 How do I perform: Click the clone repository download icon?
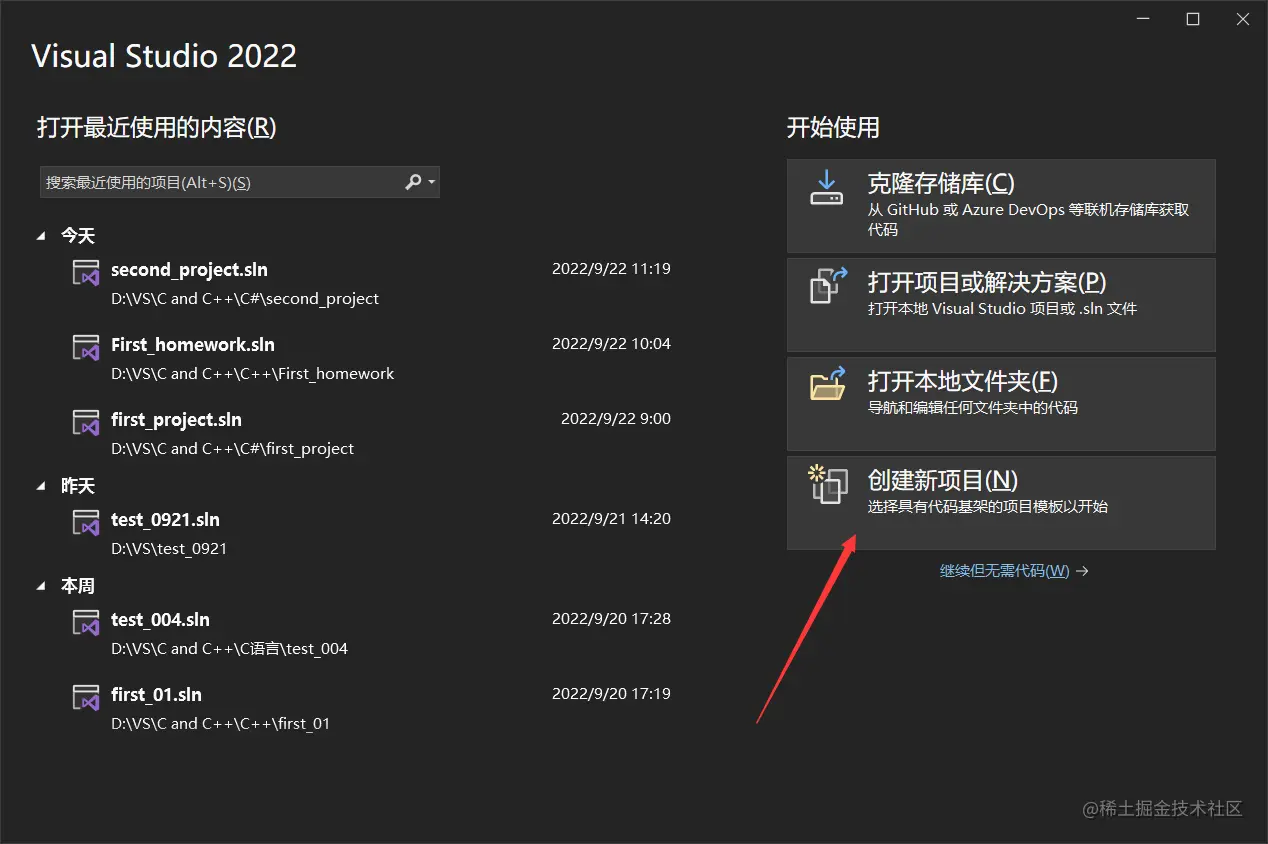coord(827,187)
